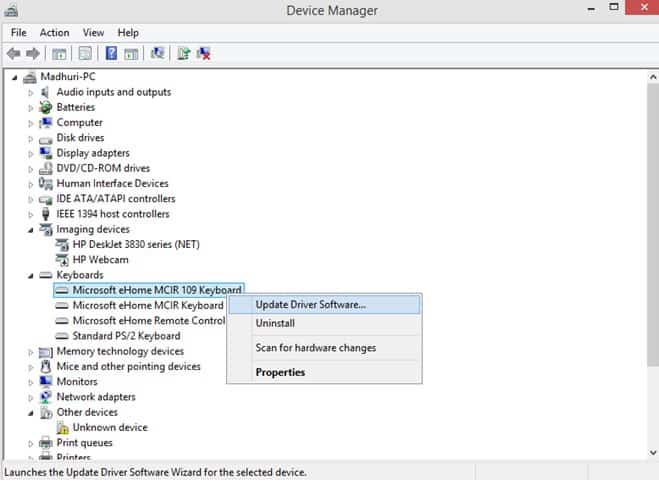Click the DVD/CD-ROM drives category icon
659x482 pixels.
click(45, 169)
